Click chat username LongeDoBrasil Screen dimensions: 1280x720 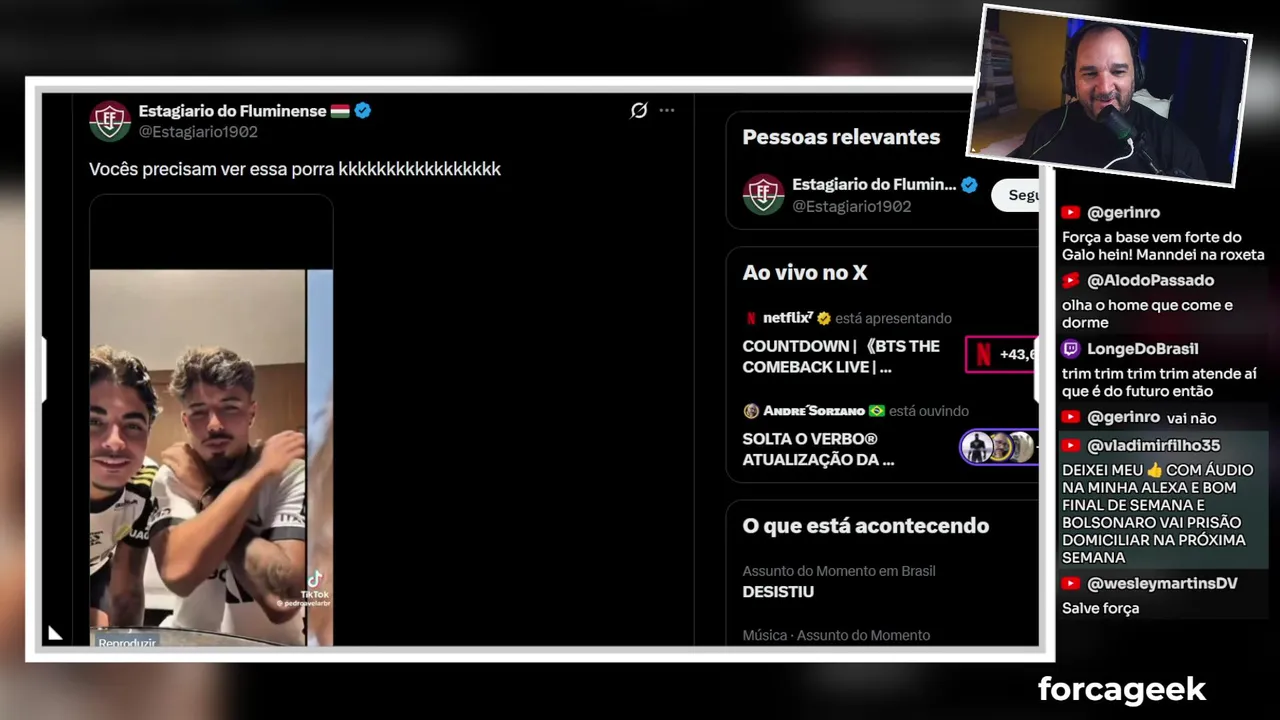coord(1142,349)
